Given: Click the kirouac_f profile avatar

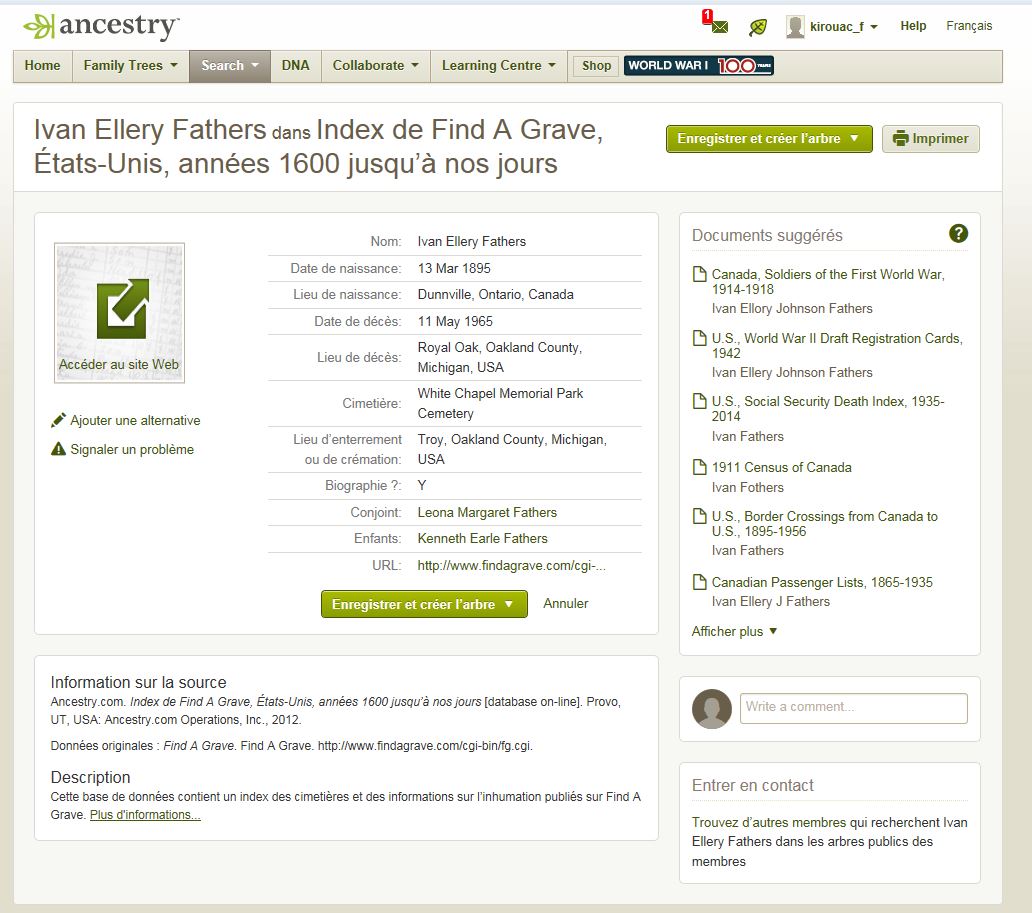Looking at the screenshot, I should coord(795,27).
